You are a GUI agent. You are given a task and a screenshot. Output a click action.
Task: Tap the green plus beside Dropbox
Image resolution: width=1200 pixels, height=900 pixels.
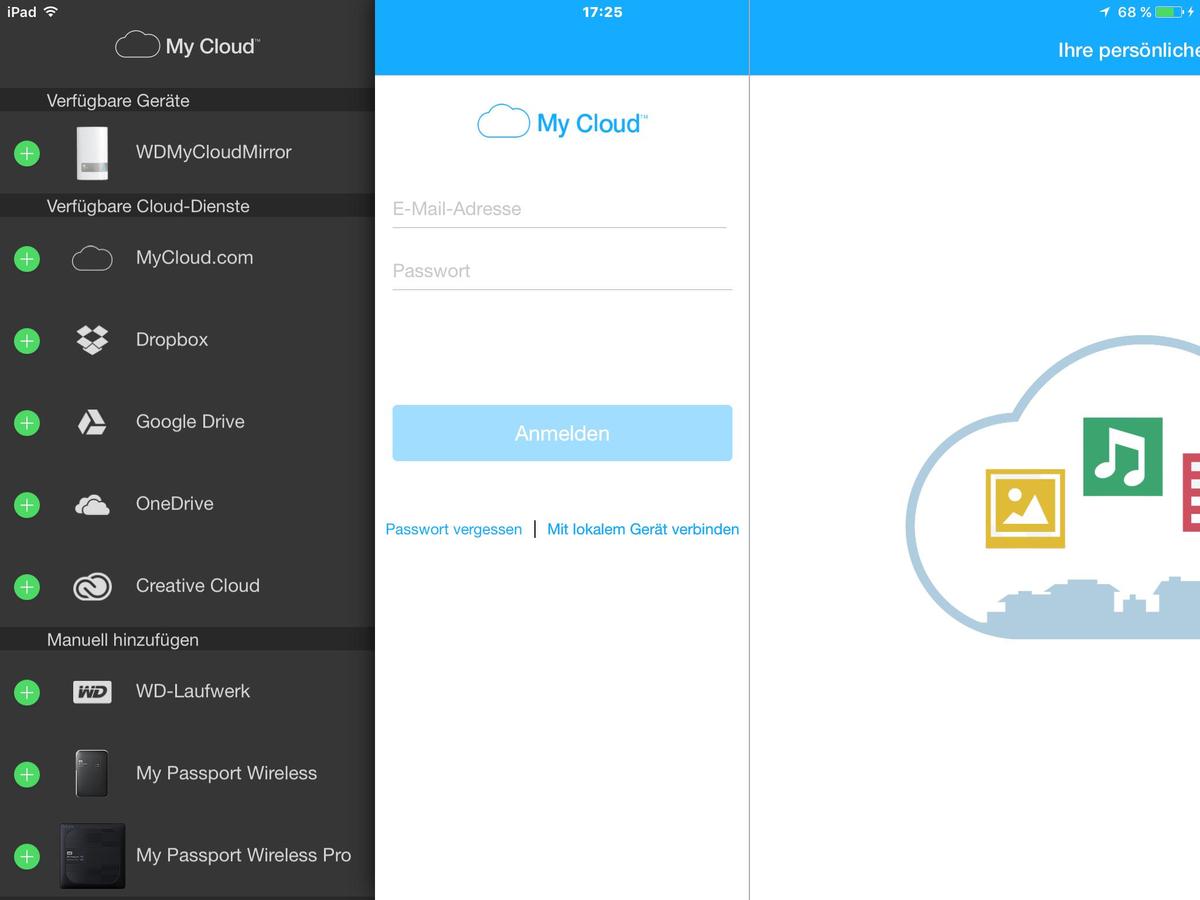point(27,341)
